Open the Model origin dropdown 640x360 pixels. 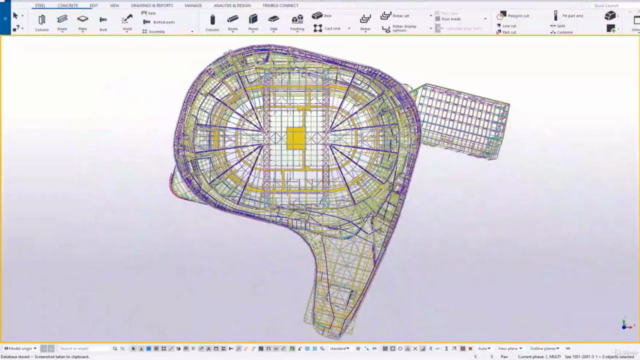(x=20, y=349)
